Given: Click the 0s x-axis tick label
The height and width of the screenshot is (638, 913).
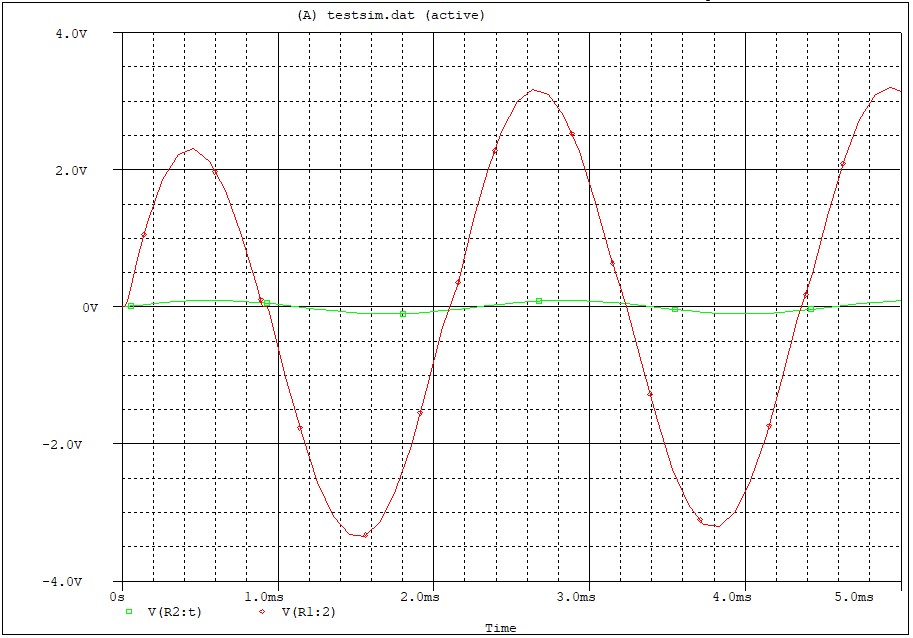Looking at the screenshot, I should tap(119, 596).
